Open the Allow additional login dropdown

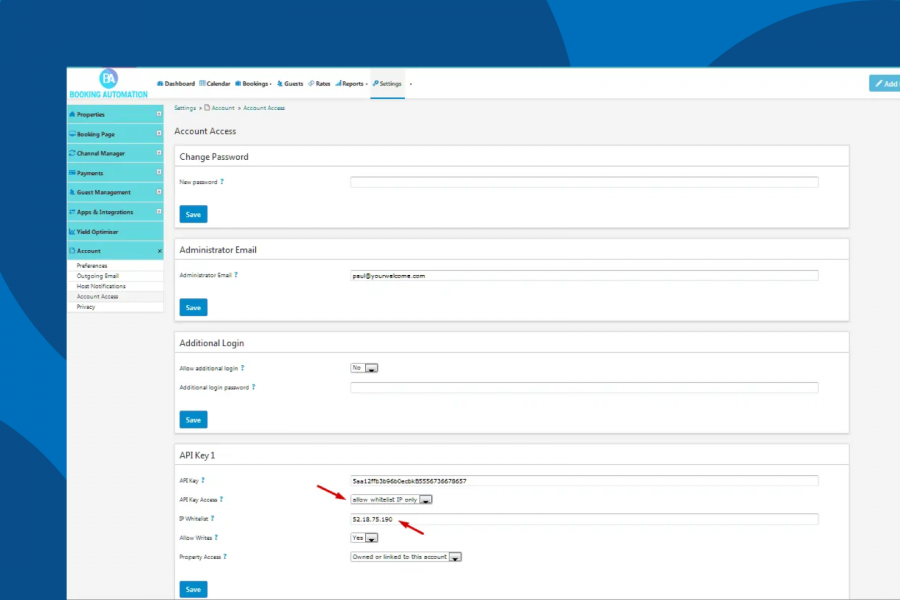coord(364,367)
